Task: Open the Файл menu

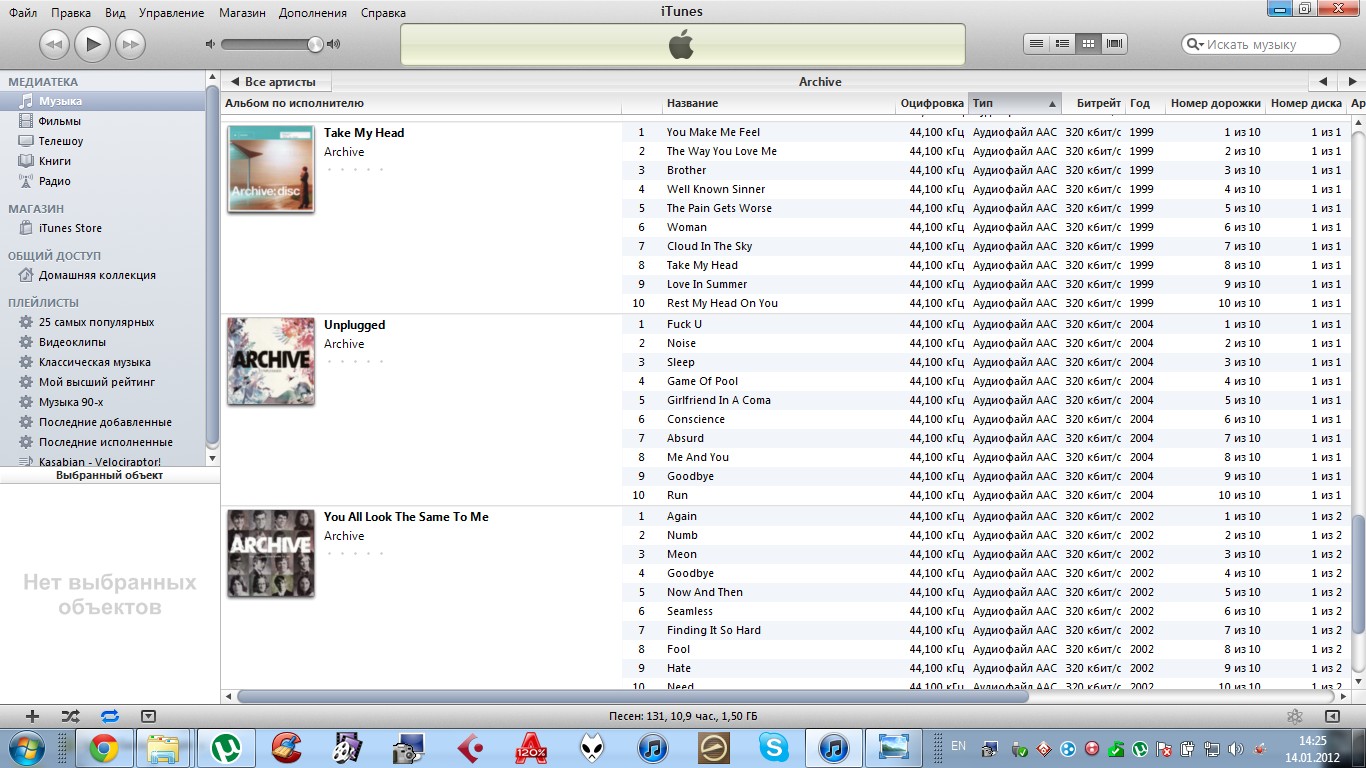Action: 23,13
